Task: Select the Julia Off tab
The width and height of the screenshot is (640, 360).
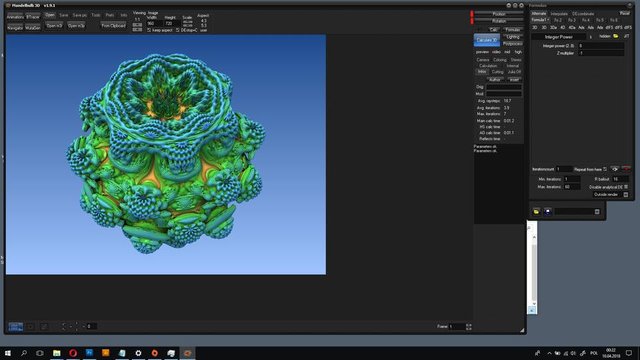Action: point(514,72)
